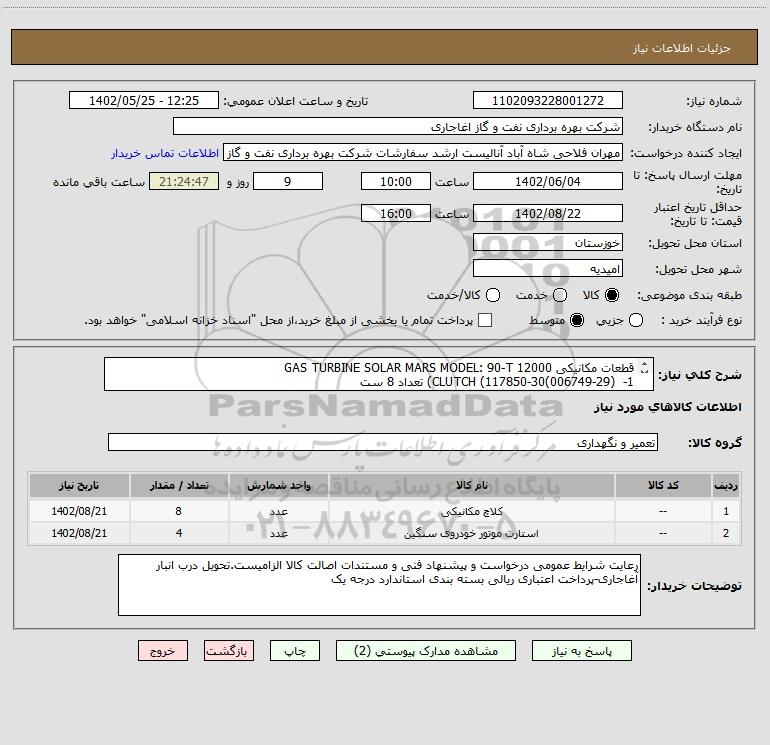Choose the جزیی purchase type radio

[636, 320]
